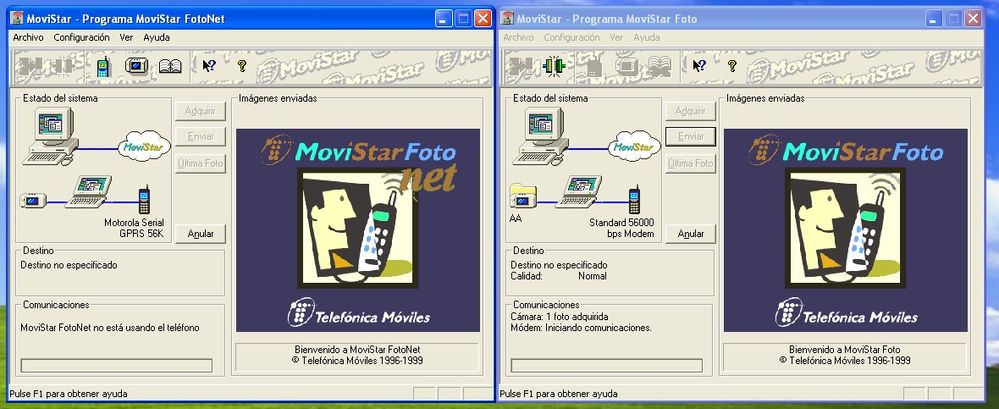Click digital camera icon in FotoNet system status
The height and width of the screenshot is (409, 999).
(x=32, y=200)
